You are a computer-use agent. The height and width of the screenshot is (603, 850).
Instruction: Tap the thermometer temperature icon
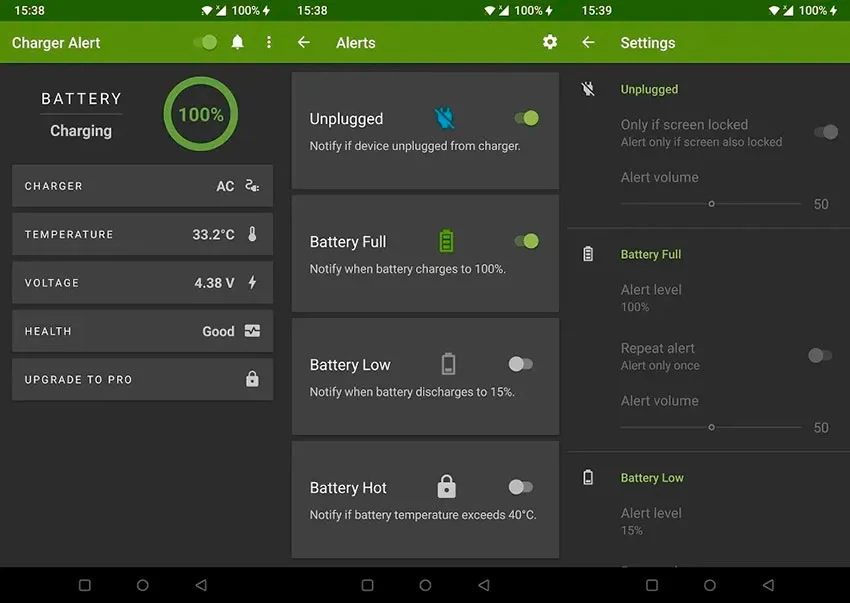tap(252, 234)
